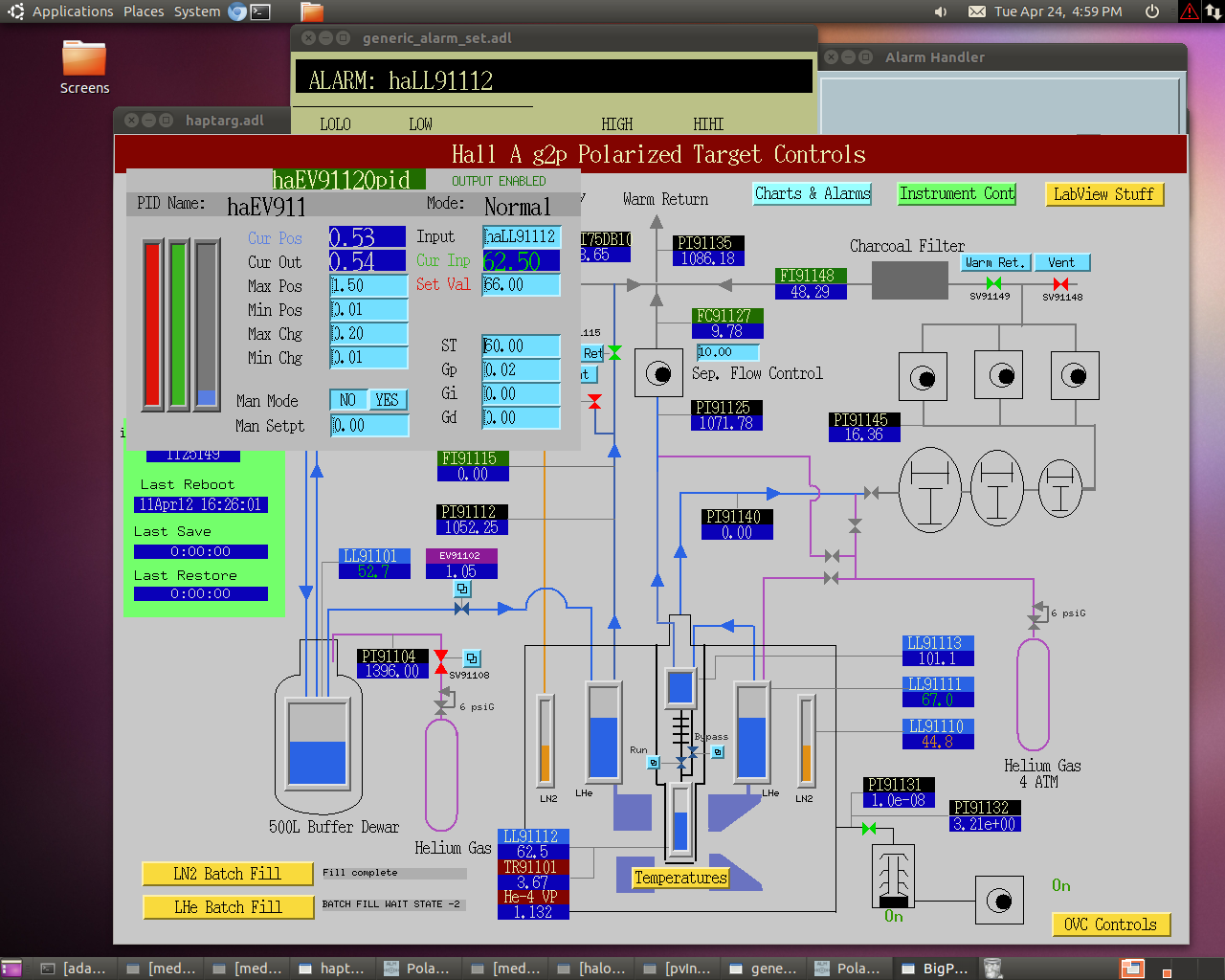The image size is (1225, 980).
Task: Click the Ret button near valve
Action: 593,353
